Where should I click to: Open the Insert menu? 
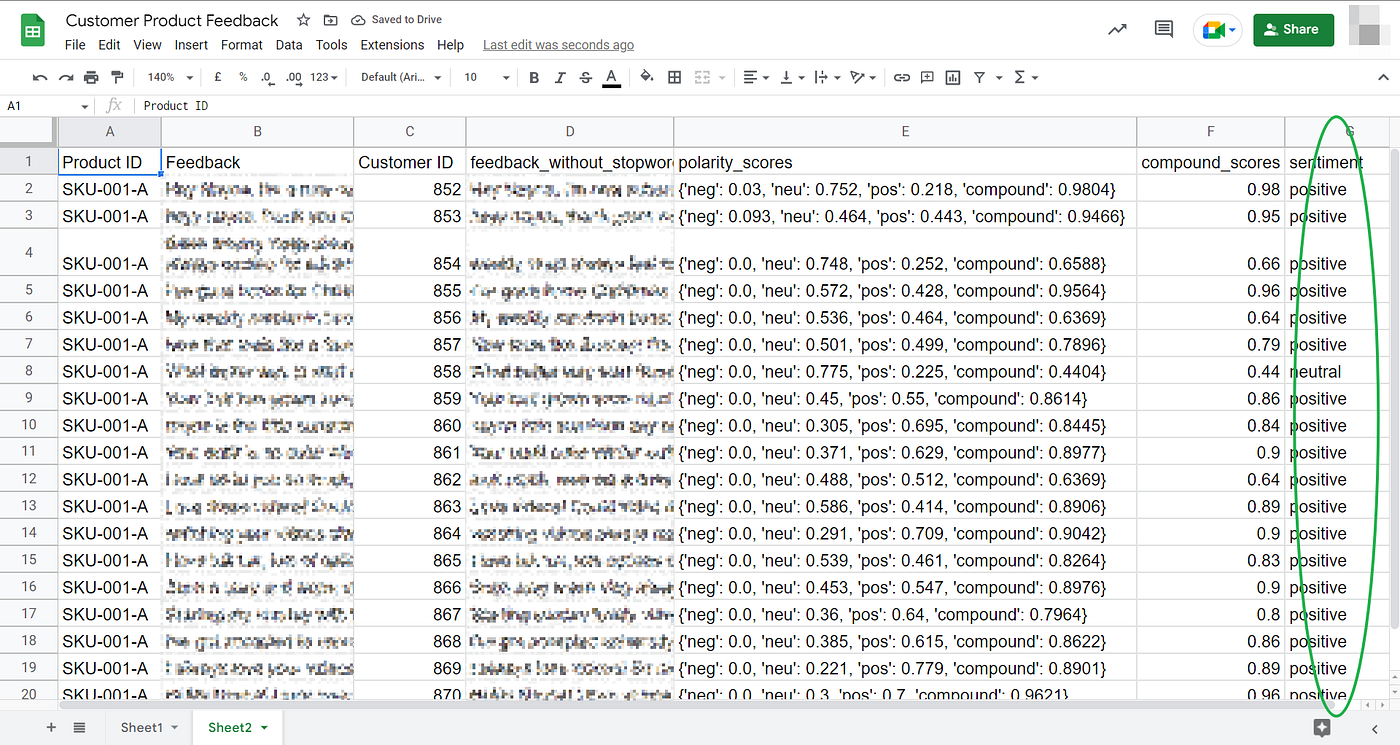tap(191, 45)
